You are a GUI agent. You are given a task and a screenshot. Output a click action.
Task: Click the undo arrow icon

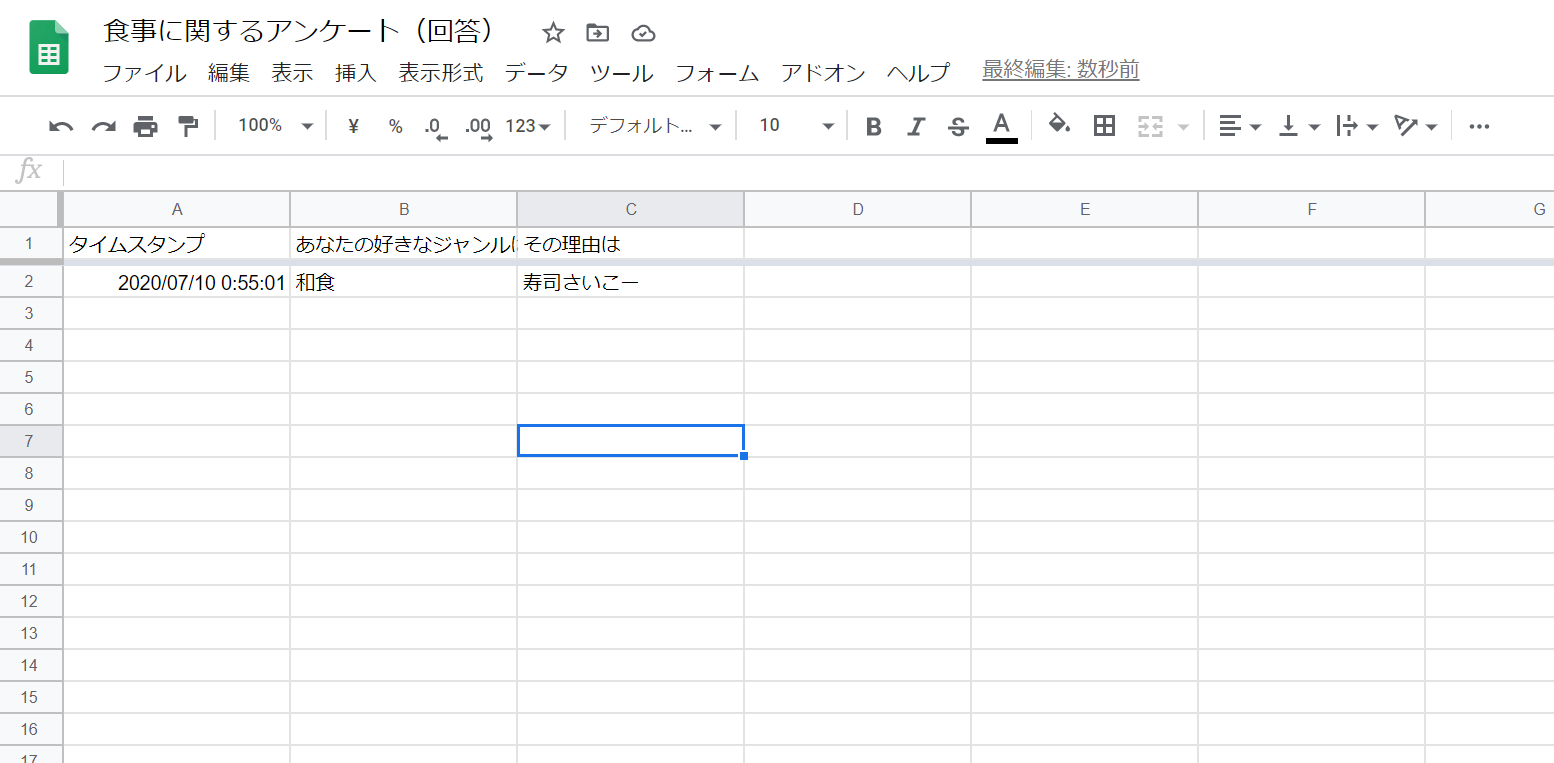pyautogui.click(x=61, y=126)
